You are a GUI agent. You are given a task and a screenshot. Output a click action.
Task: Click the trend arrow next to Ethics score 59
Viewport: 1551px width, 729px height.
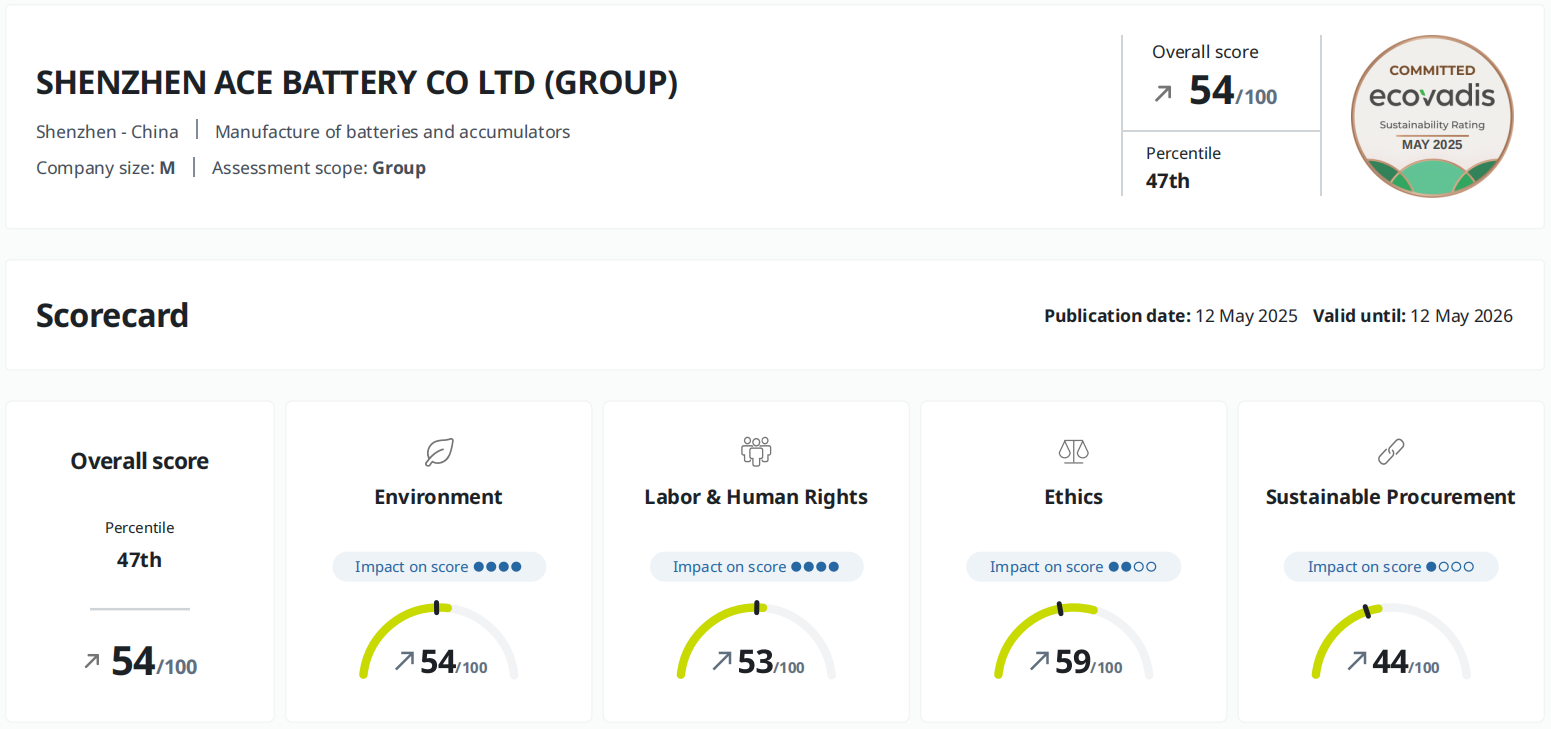click(1039, 660)
